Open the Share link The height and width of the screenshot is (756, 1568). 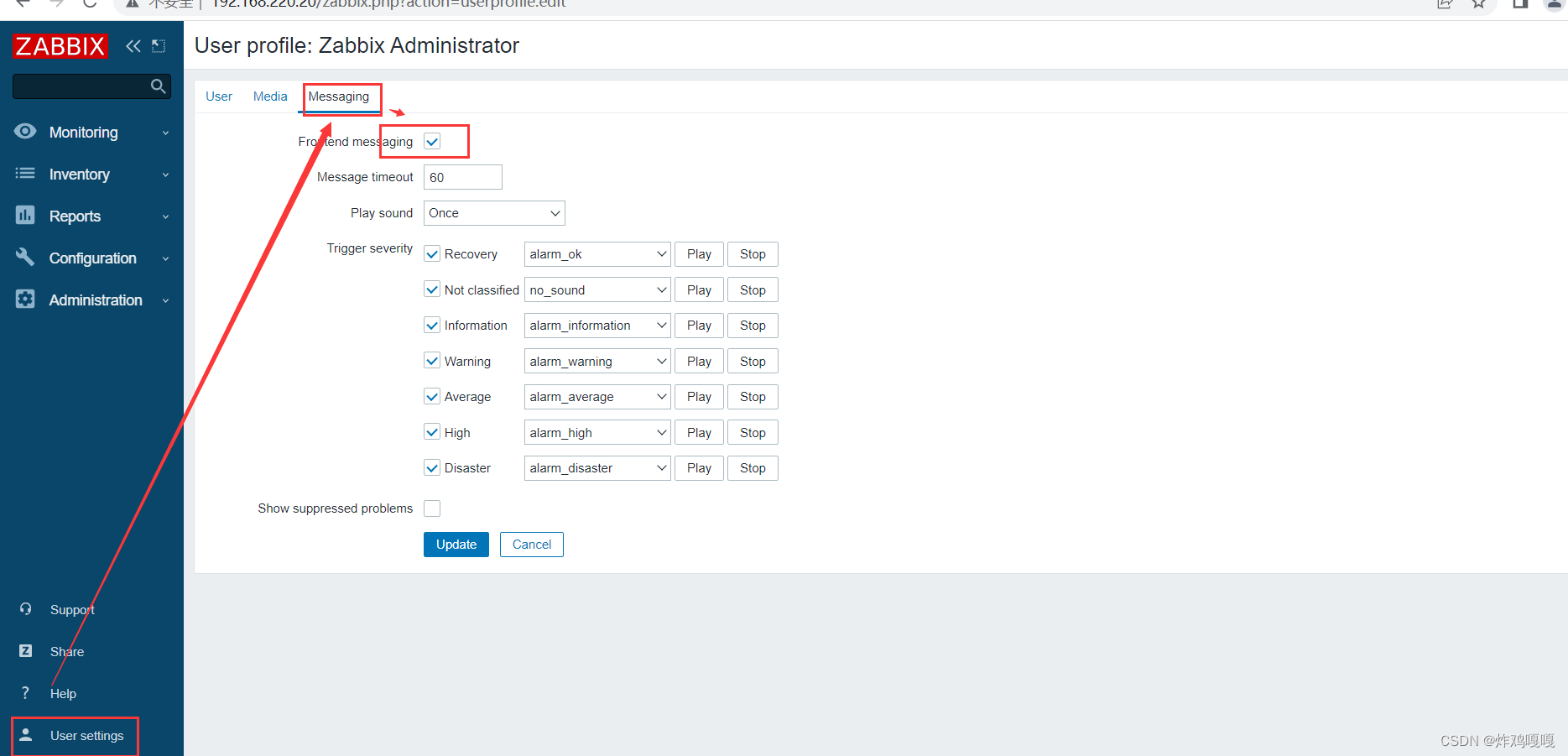click(x=67, y=652)
